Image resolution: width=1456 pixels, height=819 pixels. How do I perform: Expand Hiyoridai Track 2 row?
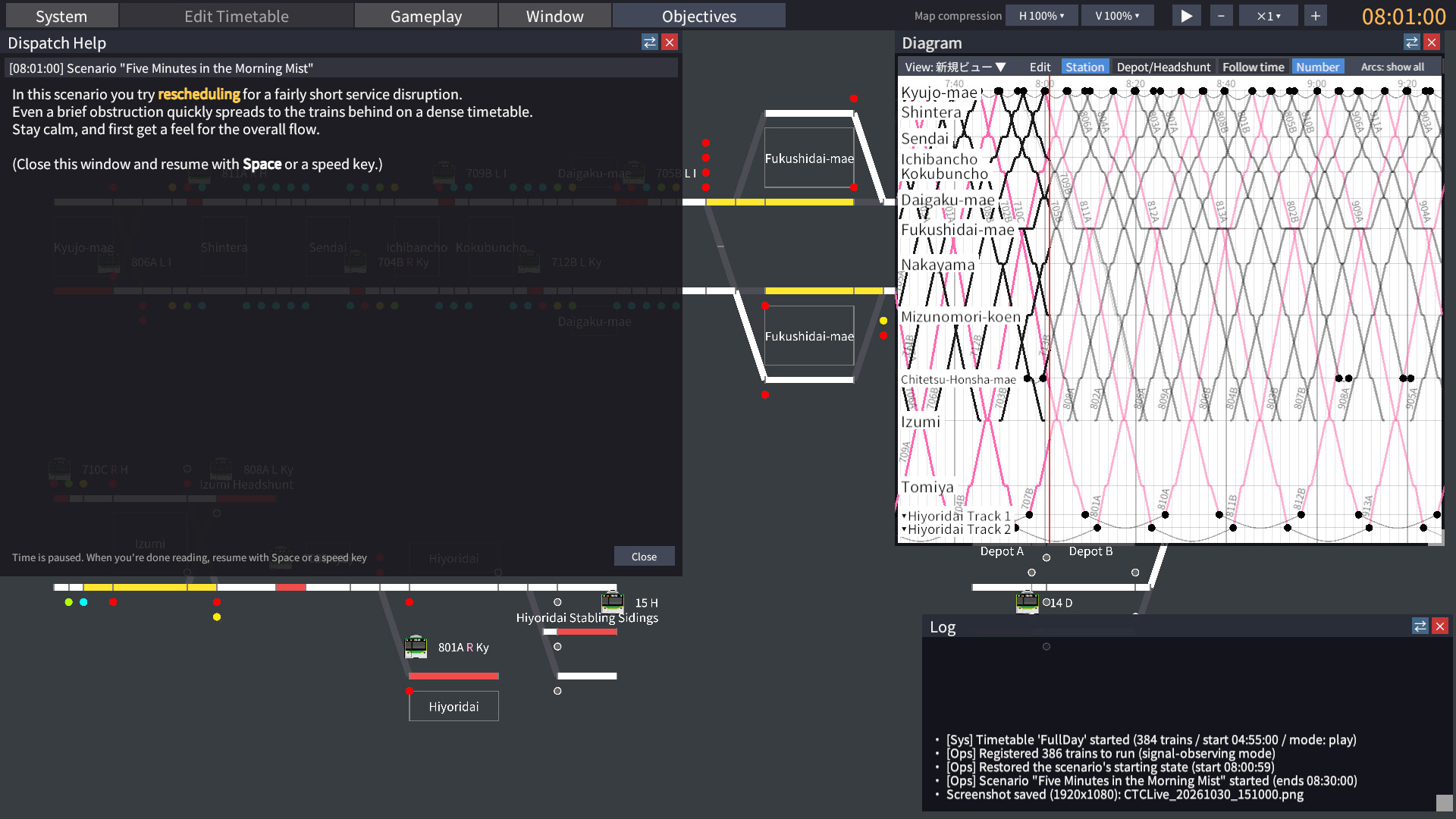[904, 529]
